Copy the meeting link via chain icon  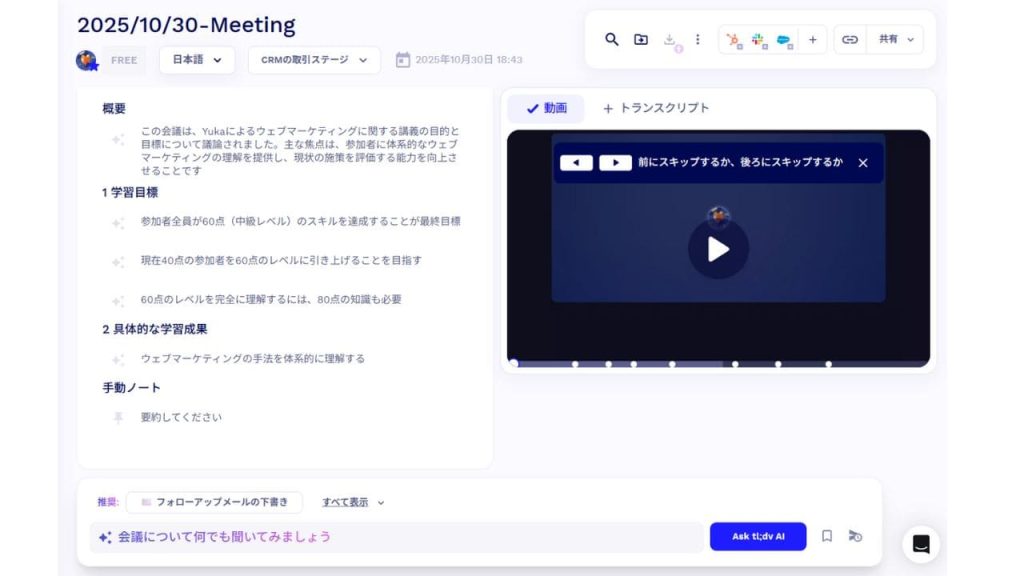(x=850, y=40)
